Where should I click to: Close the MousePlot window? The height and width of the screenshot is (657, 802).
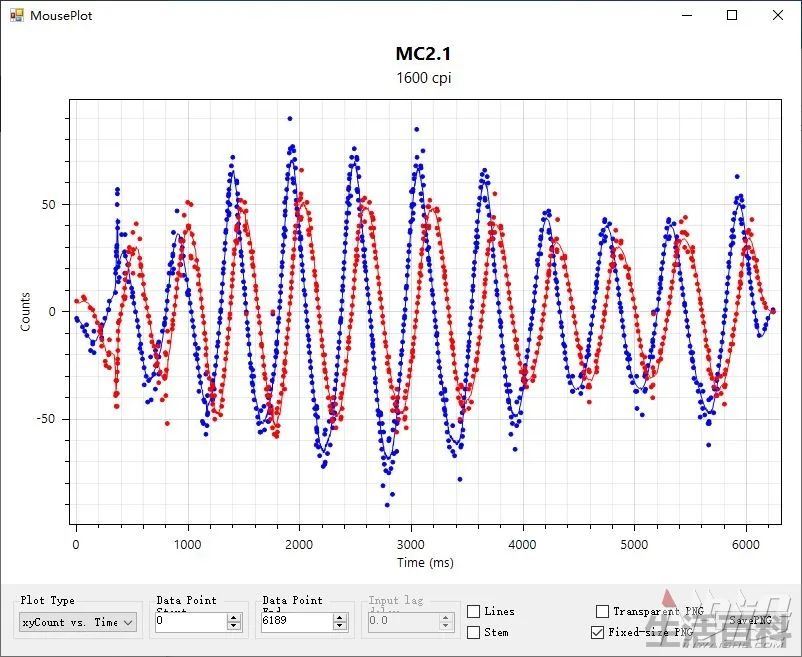(777, 15)
